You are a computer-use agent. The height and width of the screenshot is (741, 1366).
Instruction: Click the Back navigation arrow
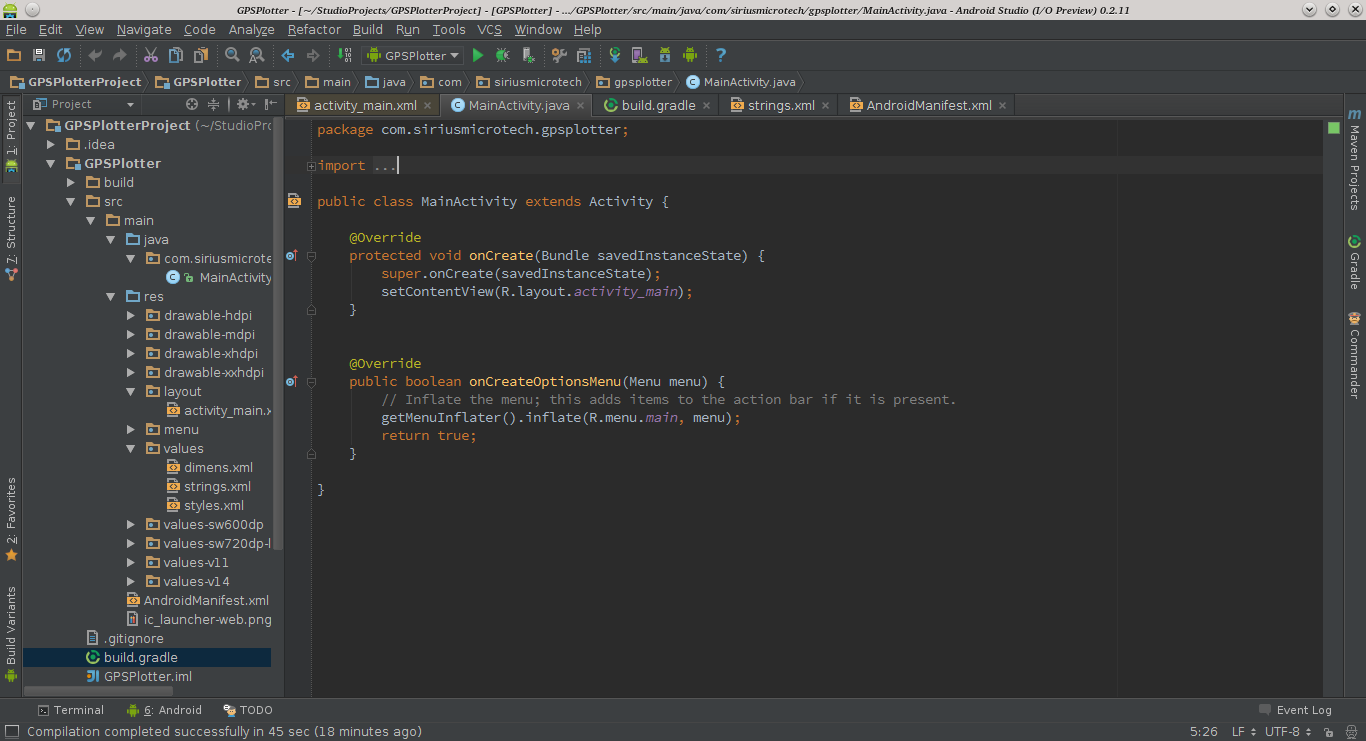click(288, 55)
